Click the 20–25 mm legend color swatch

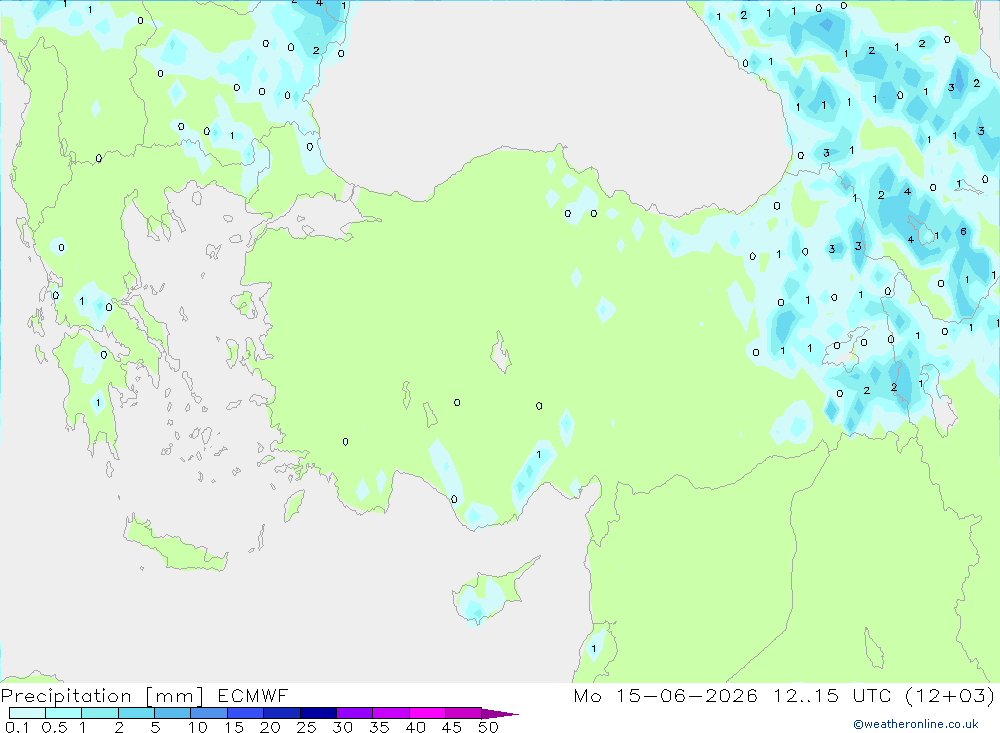tap(282, 713)
